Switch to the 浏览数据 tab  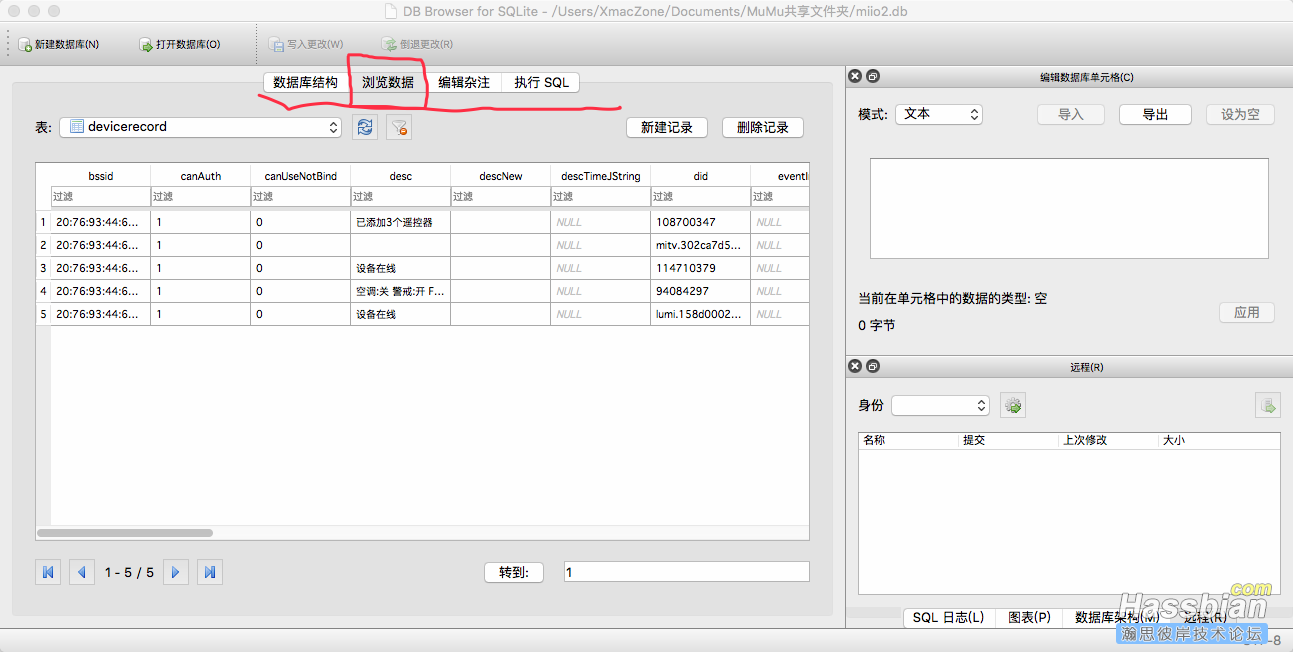point(388,82)
